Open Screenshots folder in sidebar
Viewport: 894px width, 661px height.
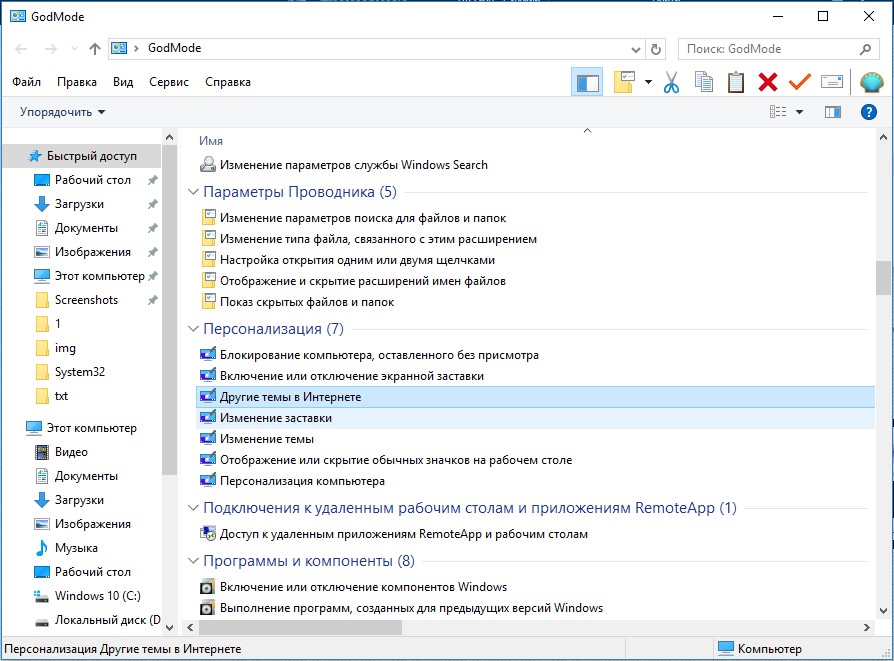click(86, 300)
